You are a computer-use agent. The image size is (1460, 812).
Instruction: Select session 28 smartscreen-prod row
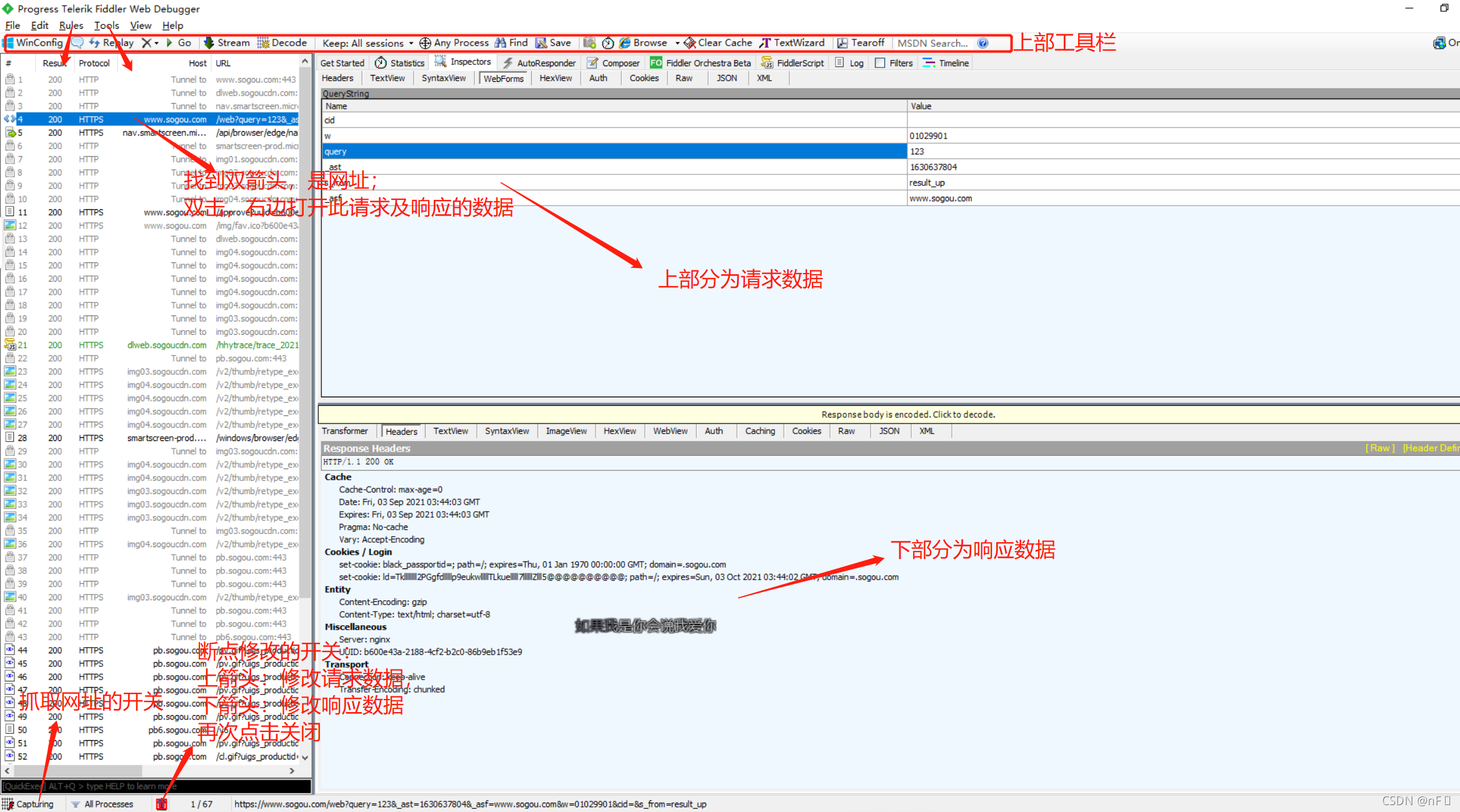pyautogui.click(x=151, y=438)
